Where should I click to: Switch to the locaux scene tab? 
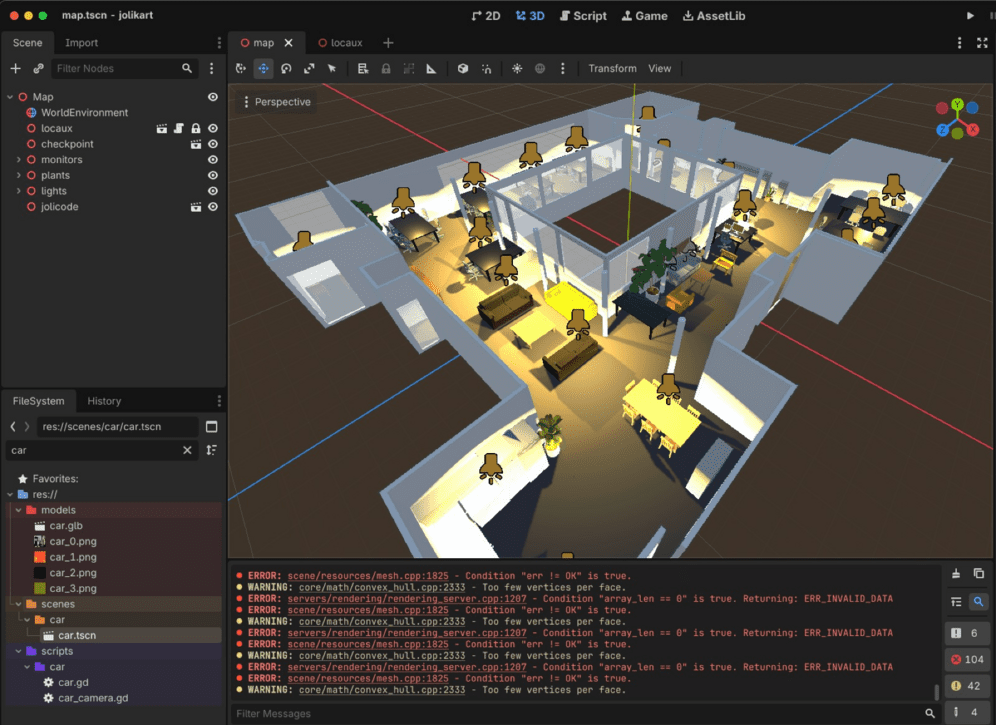(340, 43)
